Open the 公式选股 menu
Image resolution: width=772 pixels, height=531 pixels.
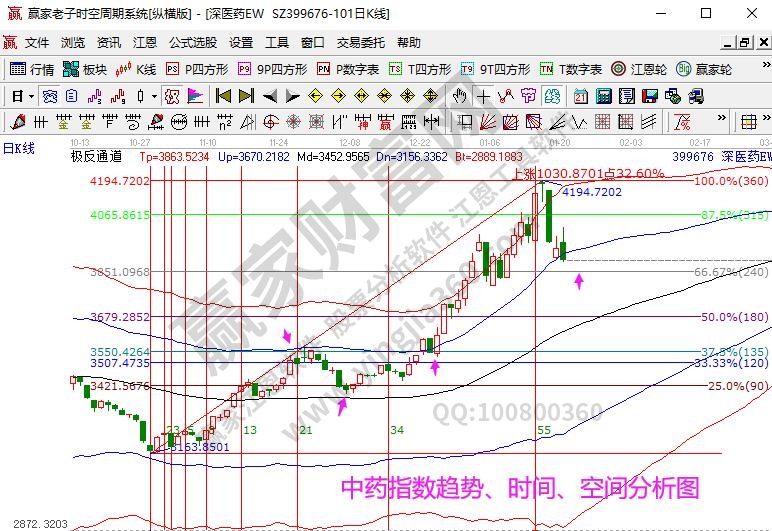[x=193, y=43]
